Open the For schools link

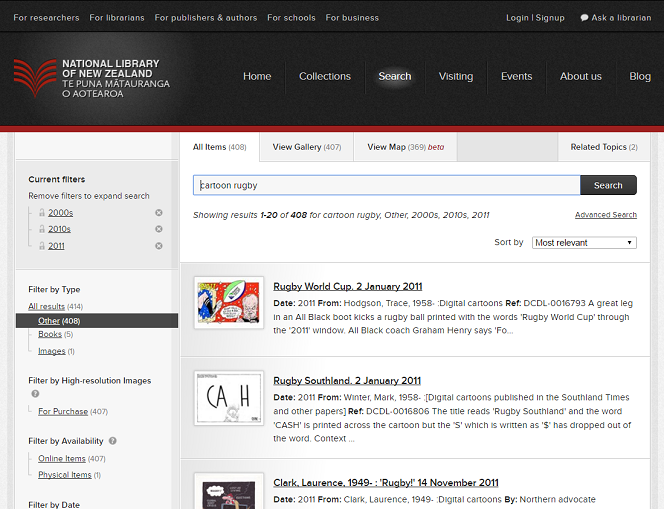tap(291, 18)
